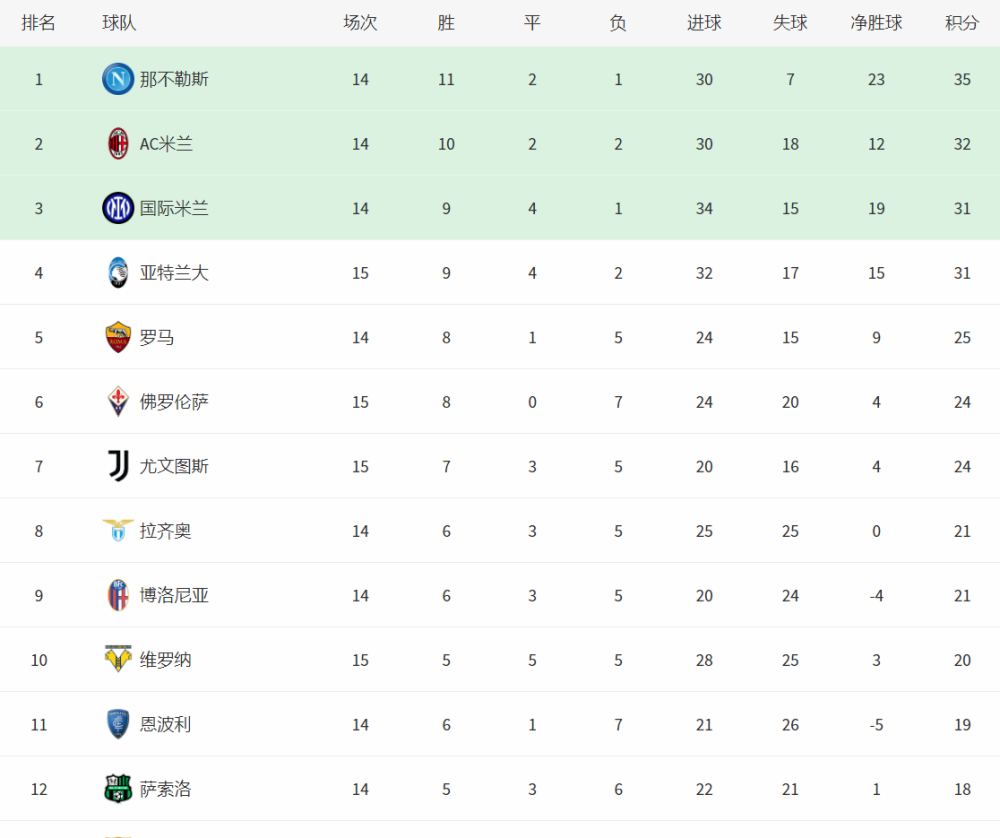Click the Napoli club crest icon
Screen dimensions: 1000x838
[118, 79]
